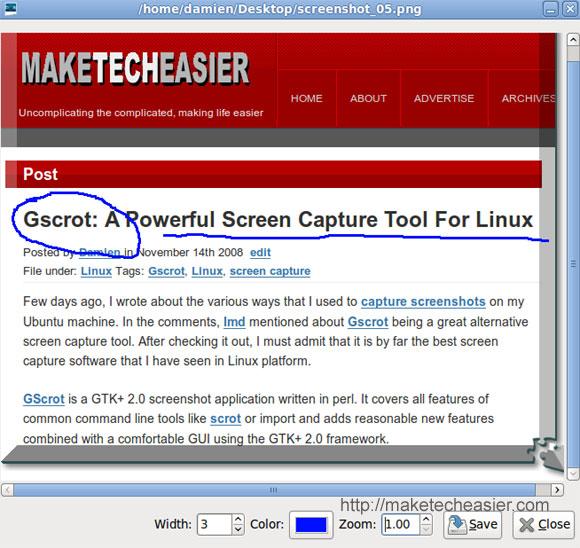Minimize the screenshot_05.png window

point(550,9)
